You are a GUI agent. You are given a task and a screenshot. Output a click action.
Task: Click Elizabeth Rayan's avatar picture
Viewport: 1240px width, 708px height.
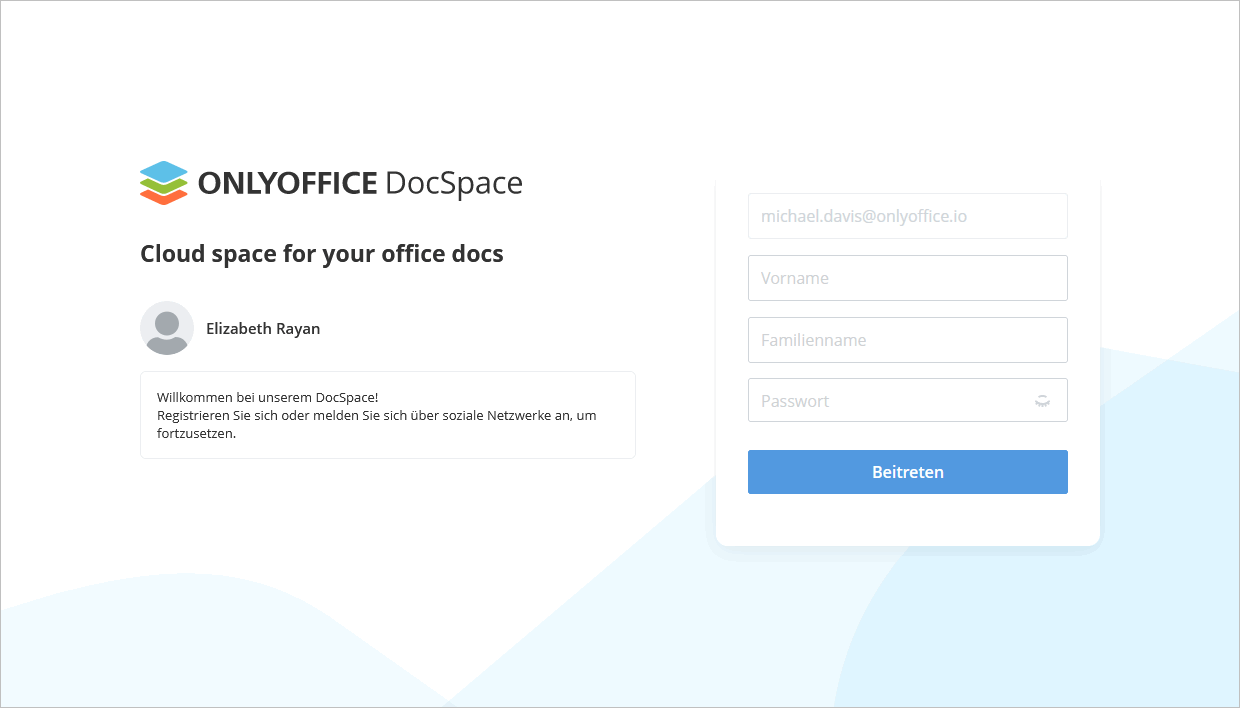(x=167, y=328)
